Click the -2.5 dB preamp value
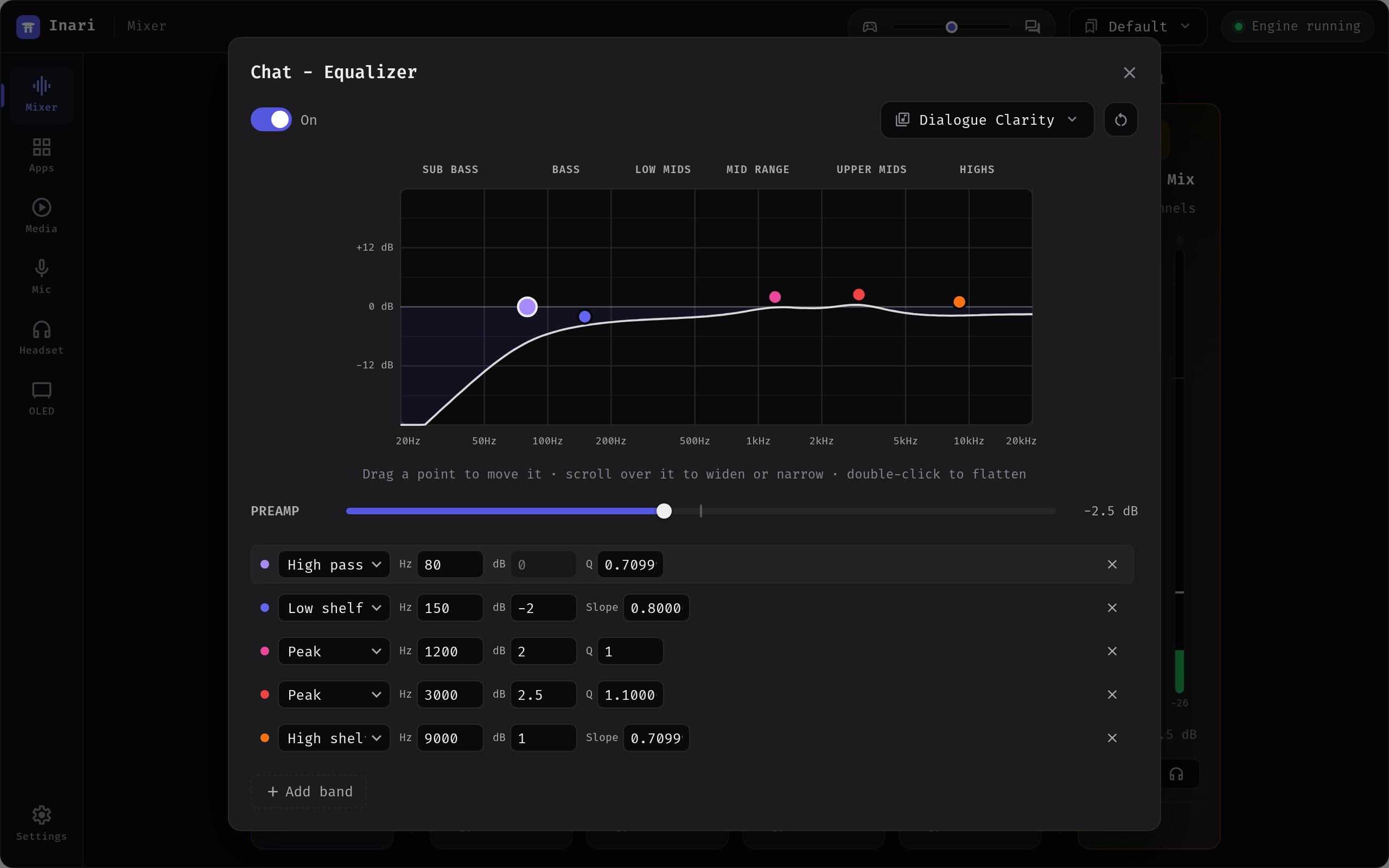Viewport: 1389px width, 868px height. [x=1110, y=511]
